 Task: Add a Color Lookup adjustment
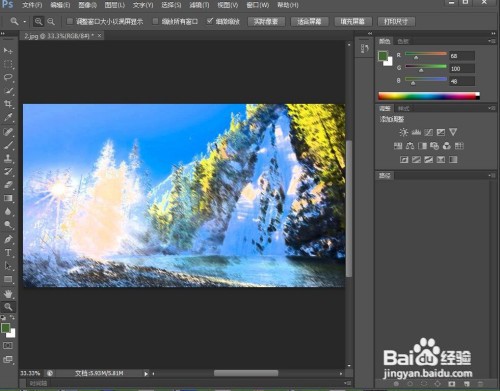pos(459,146)
